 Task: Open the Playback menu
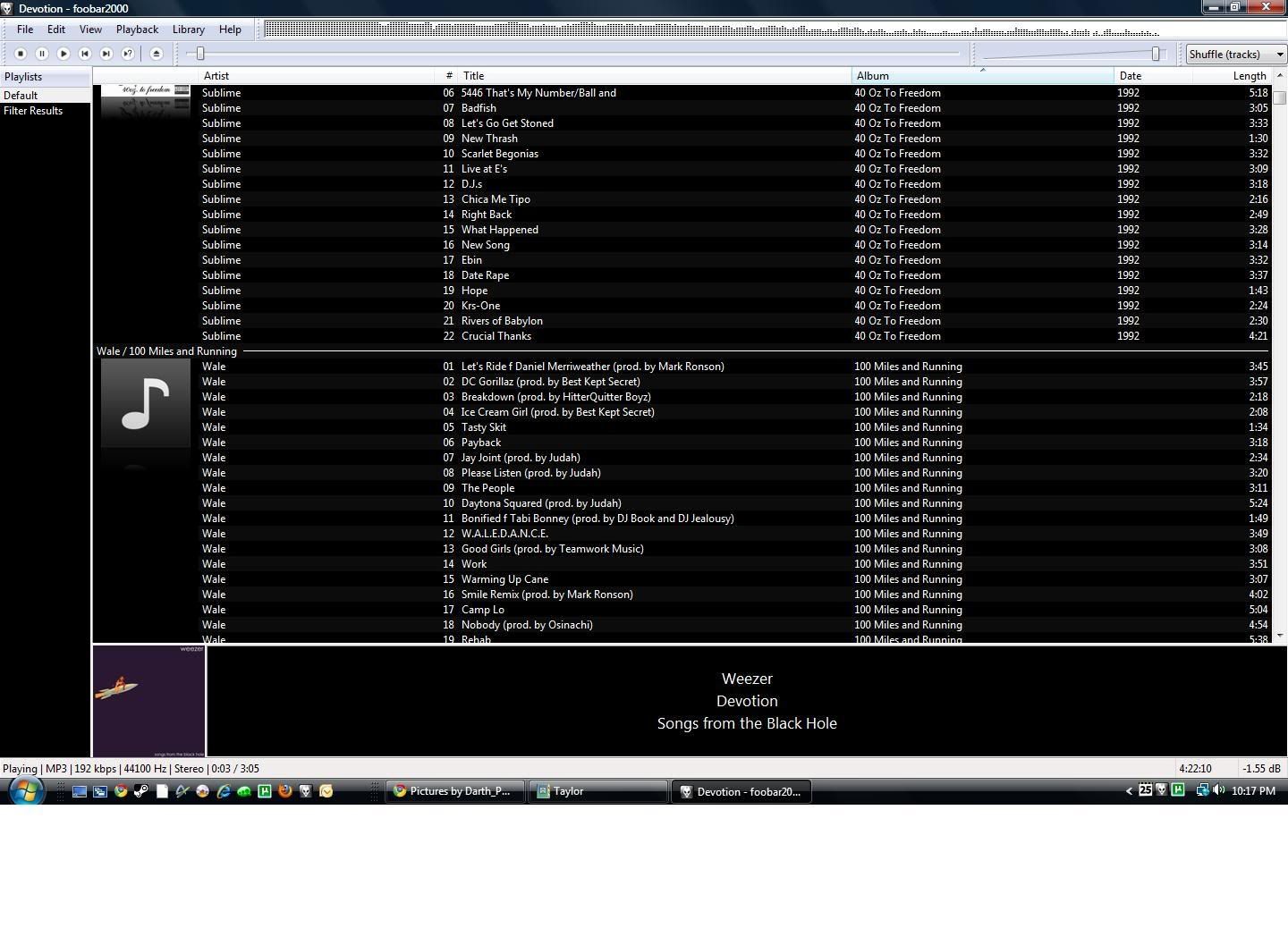click(x=137, y=30)
